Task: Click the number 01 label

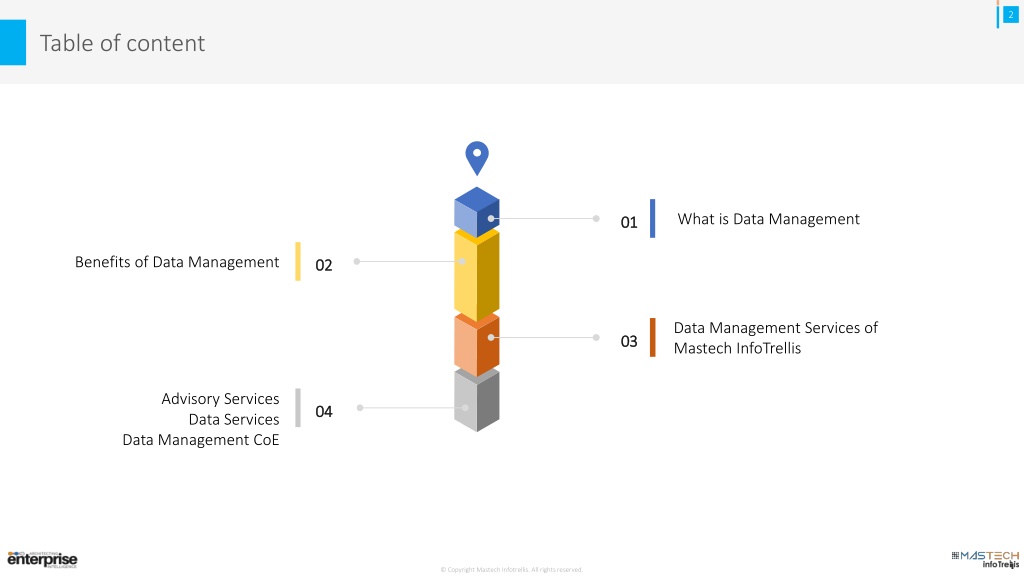Action: [x=629, y=223]
